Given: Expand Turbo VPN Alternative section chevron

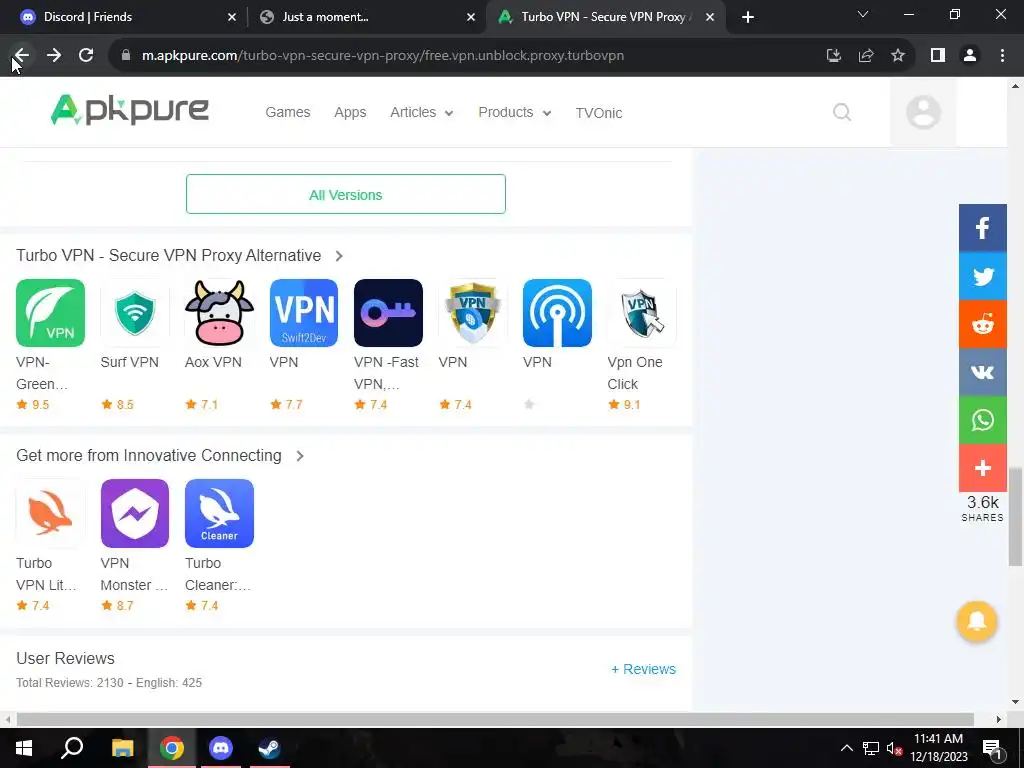Looking at the screenshot, I should point(339,256).
